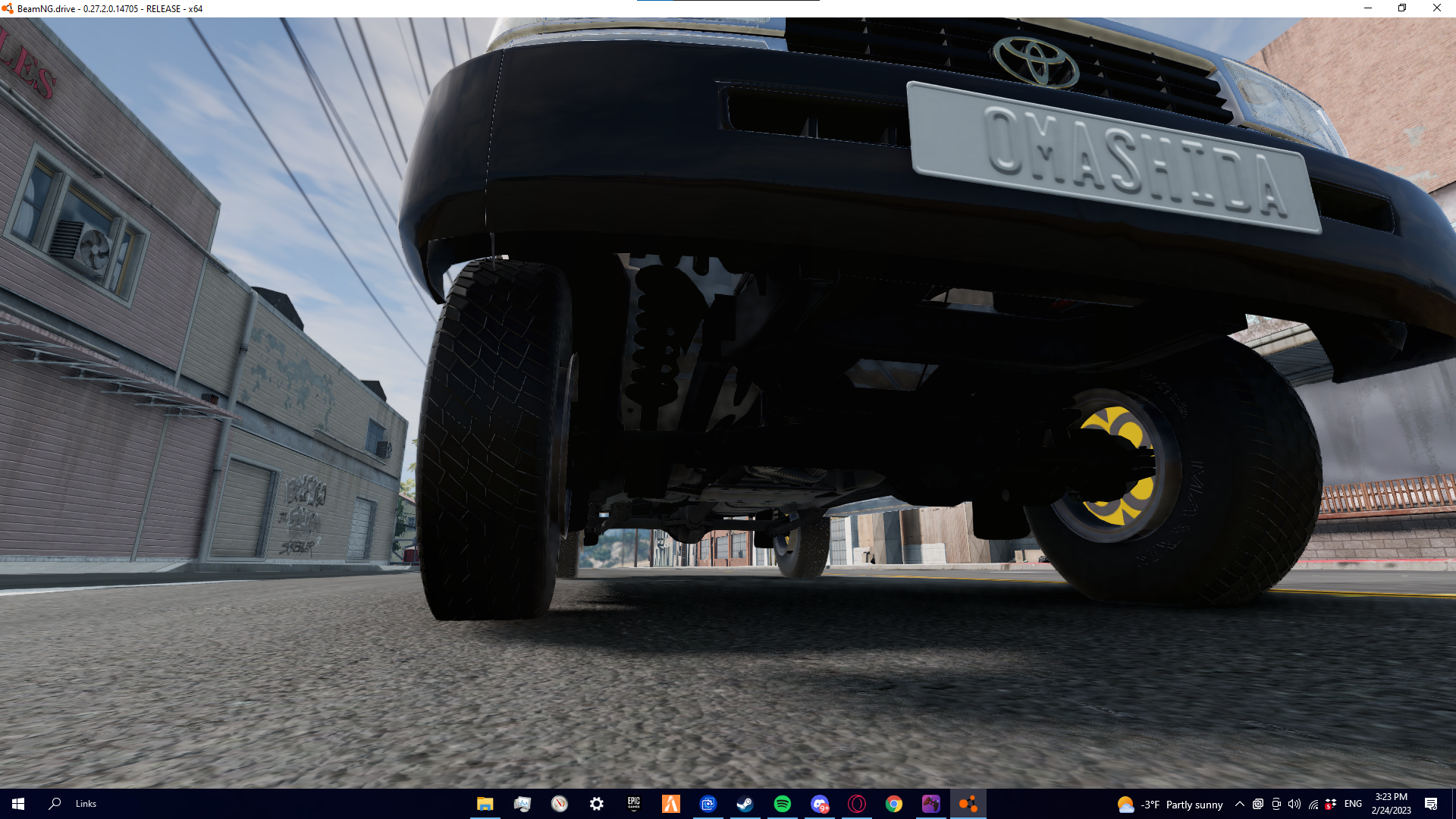Screen dimensions: 1456x819
Task: Launch Opera GX browser icon
Action: [x=857, y=804]
